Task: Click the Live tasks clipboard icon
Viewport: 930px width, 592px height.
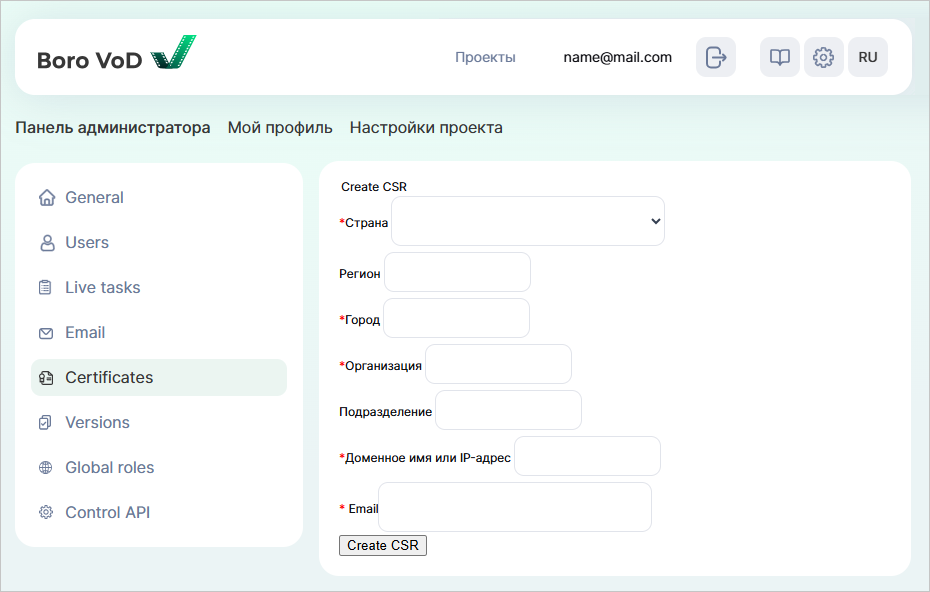Action: [45, 288]
